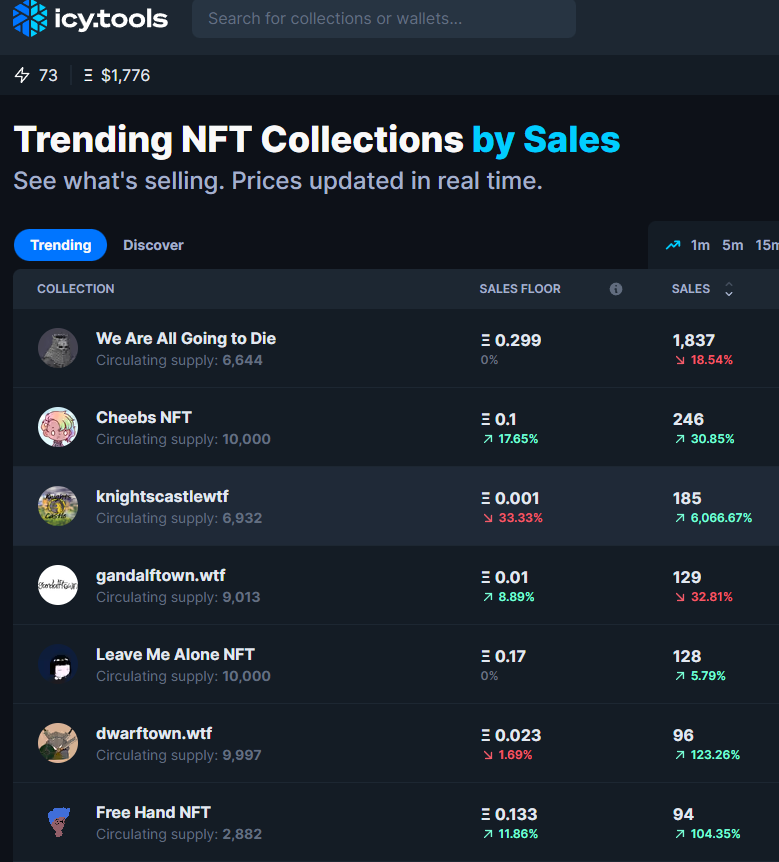The image size is (779, 862).
Task: Click the 30.85% sales increase
Action: 712,439
